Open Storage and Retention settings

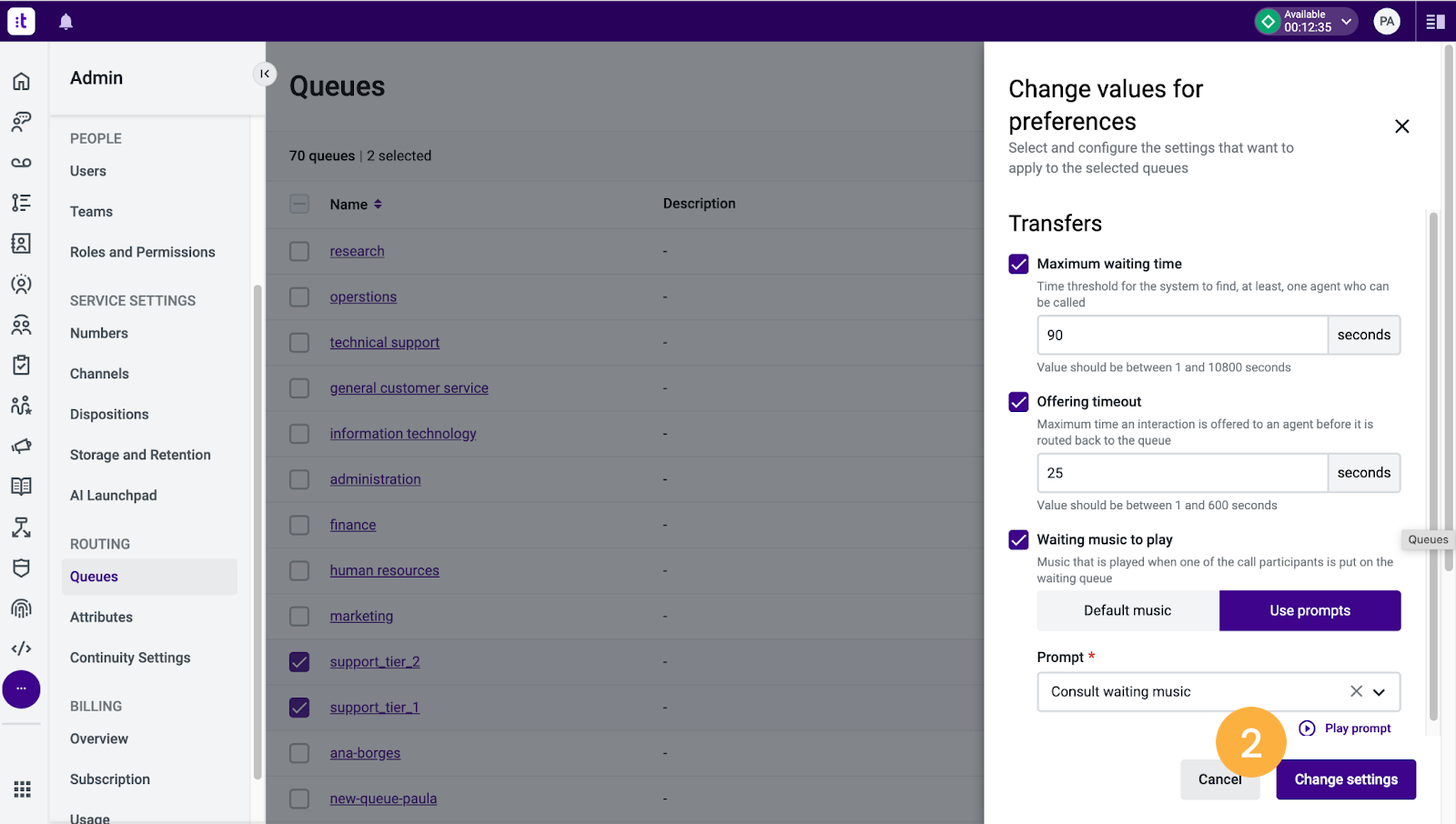coord(140,455)
